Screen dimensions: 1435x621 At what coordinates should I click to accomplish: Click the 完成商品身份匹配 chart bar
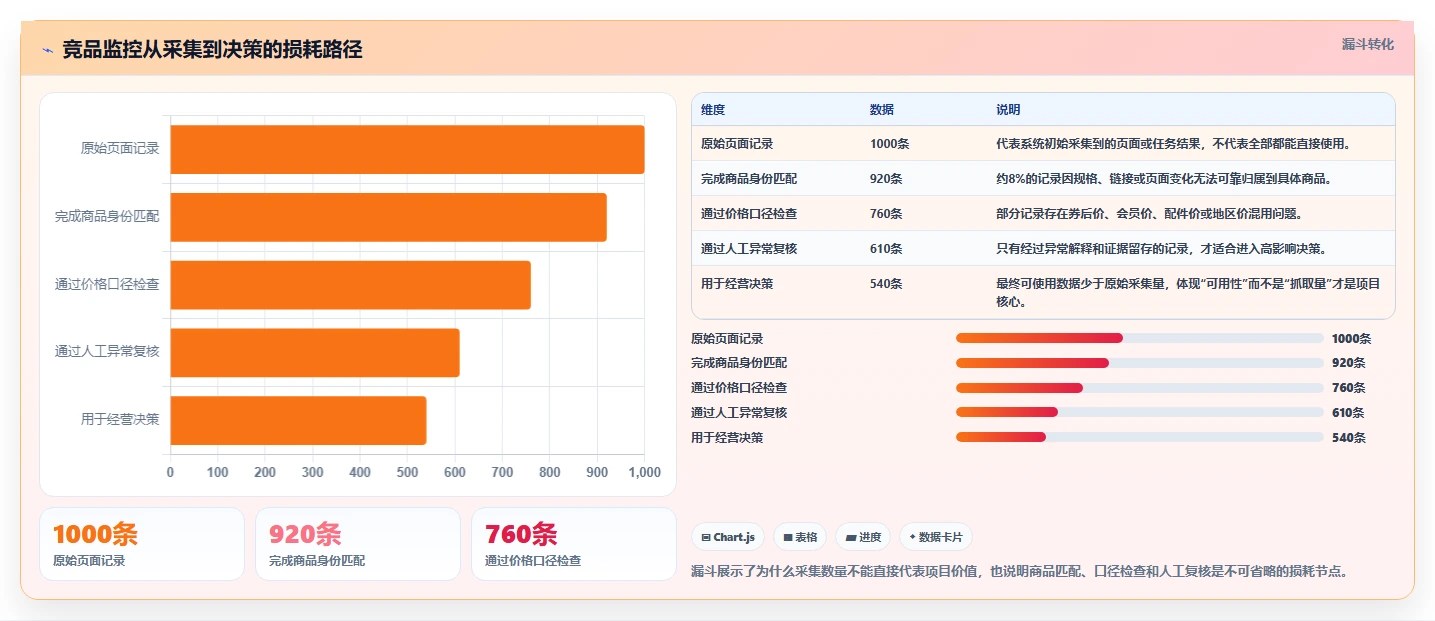point(389,217)
